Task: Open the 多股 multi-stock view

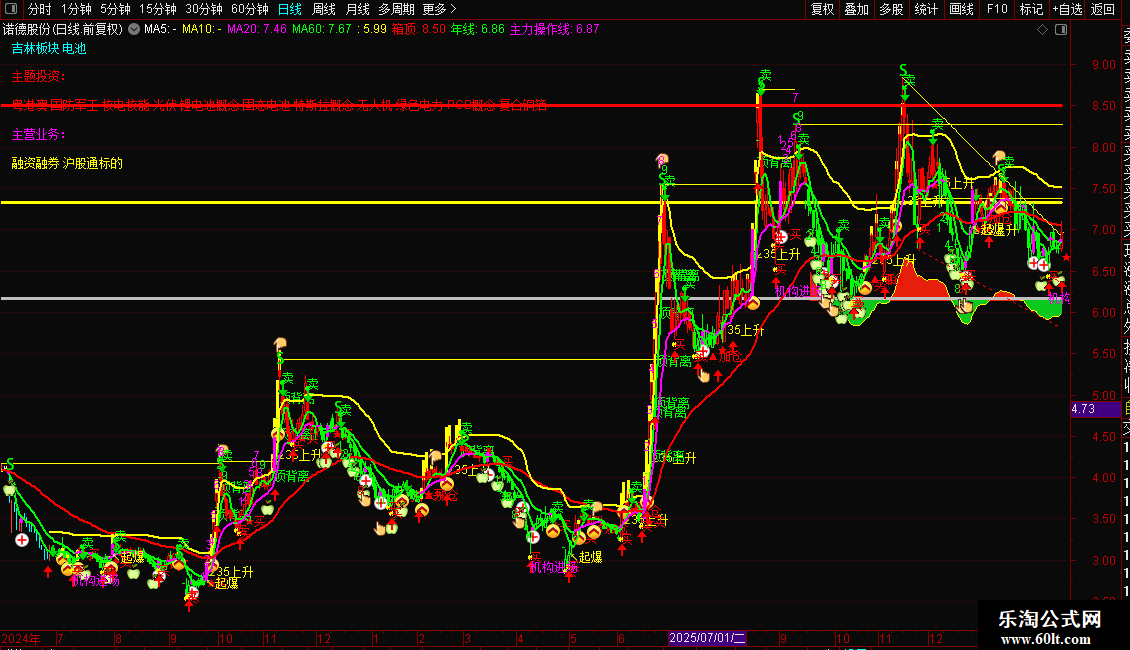Action: tap(891, 9)
